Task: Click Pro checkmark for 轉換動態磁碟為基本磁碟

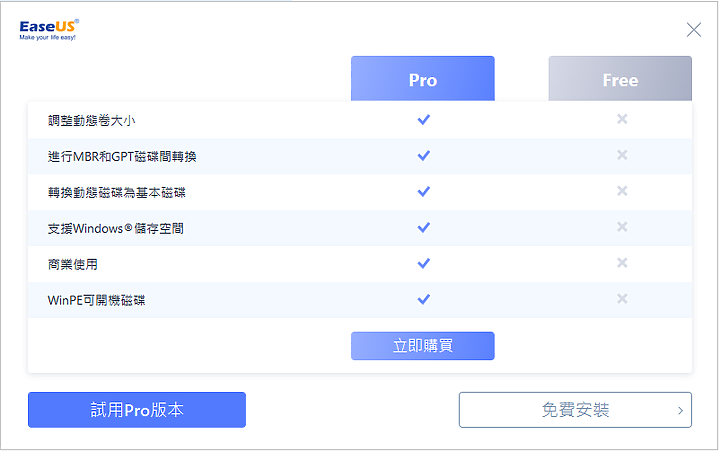Action: coord(423,191)
